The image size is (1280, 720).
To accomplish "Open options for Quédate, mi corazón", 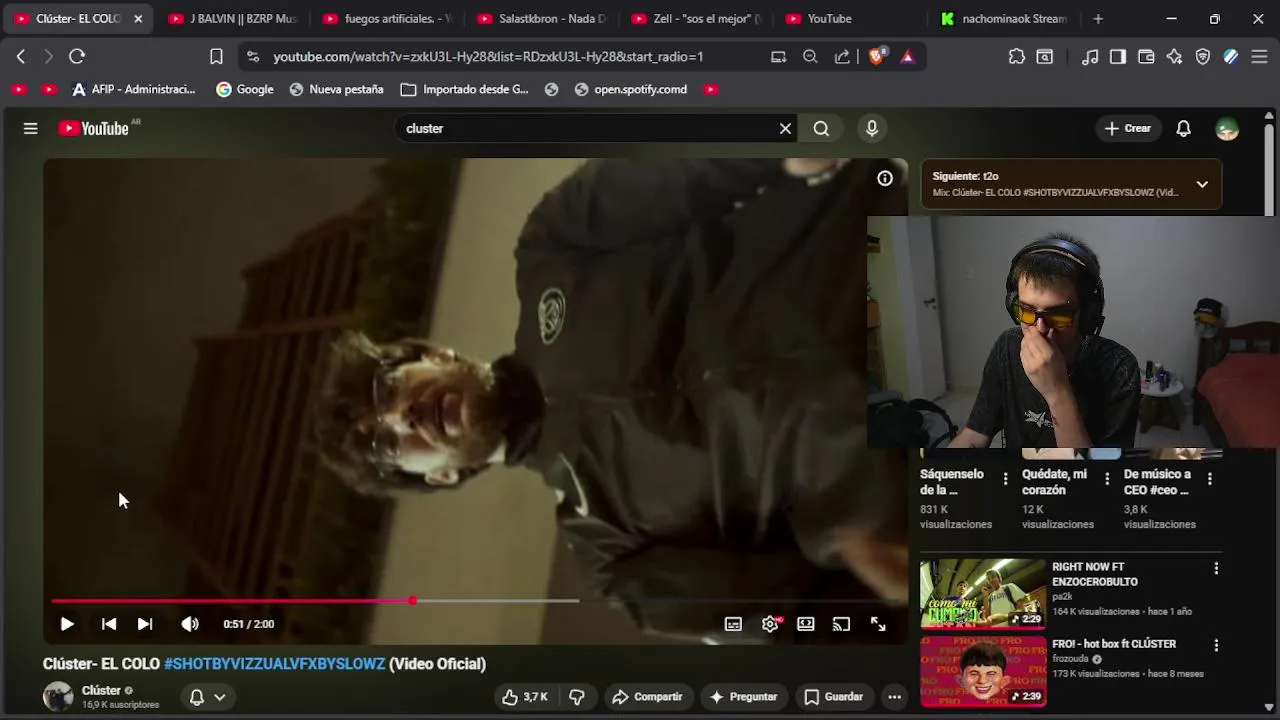I will tap(1107, 479).
